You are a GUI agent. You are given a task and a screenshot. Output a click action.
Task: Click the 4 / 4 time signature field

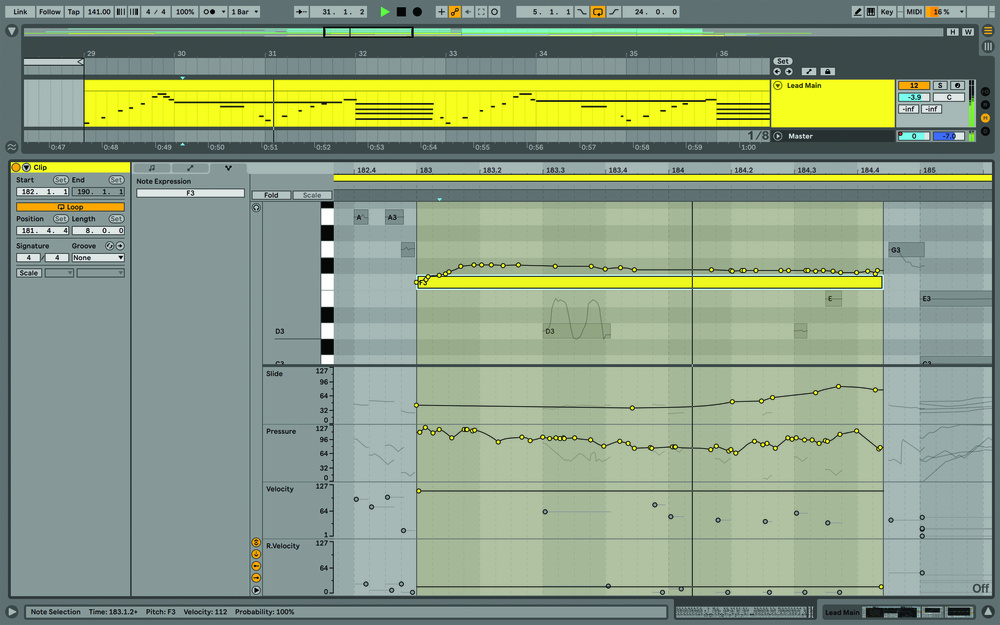(x=156, y=11)
